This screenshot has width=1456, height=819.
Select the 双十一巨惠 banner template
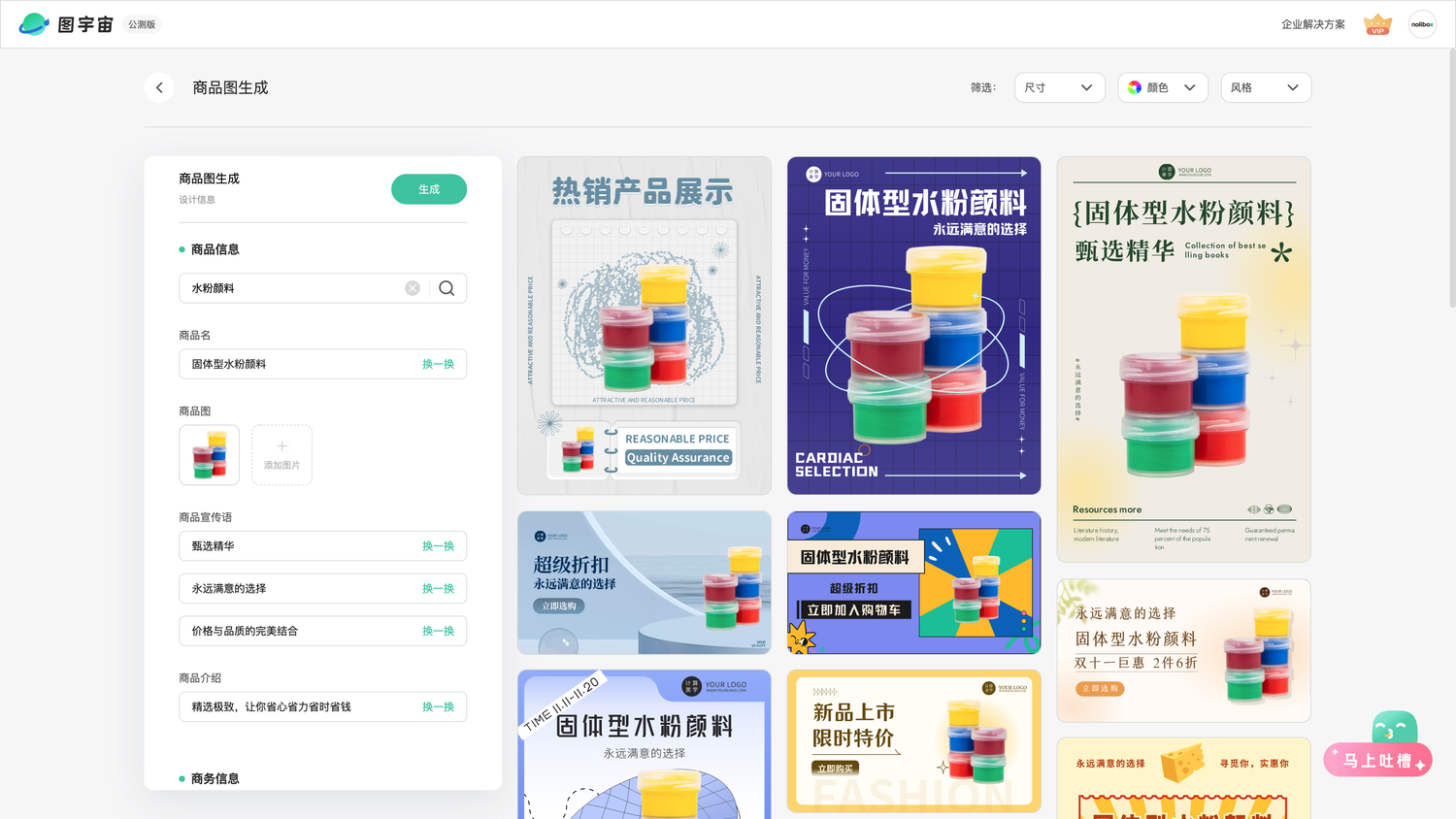1184,650
